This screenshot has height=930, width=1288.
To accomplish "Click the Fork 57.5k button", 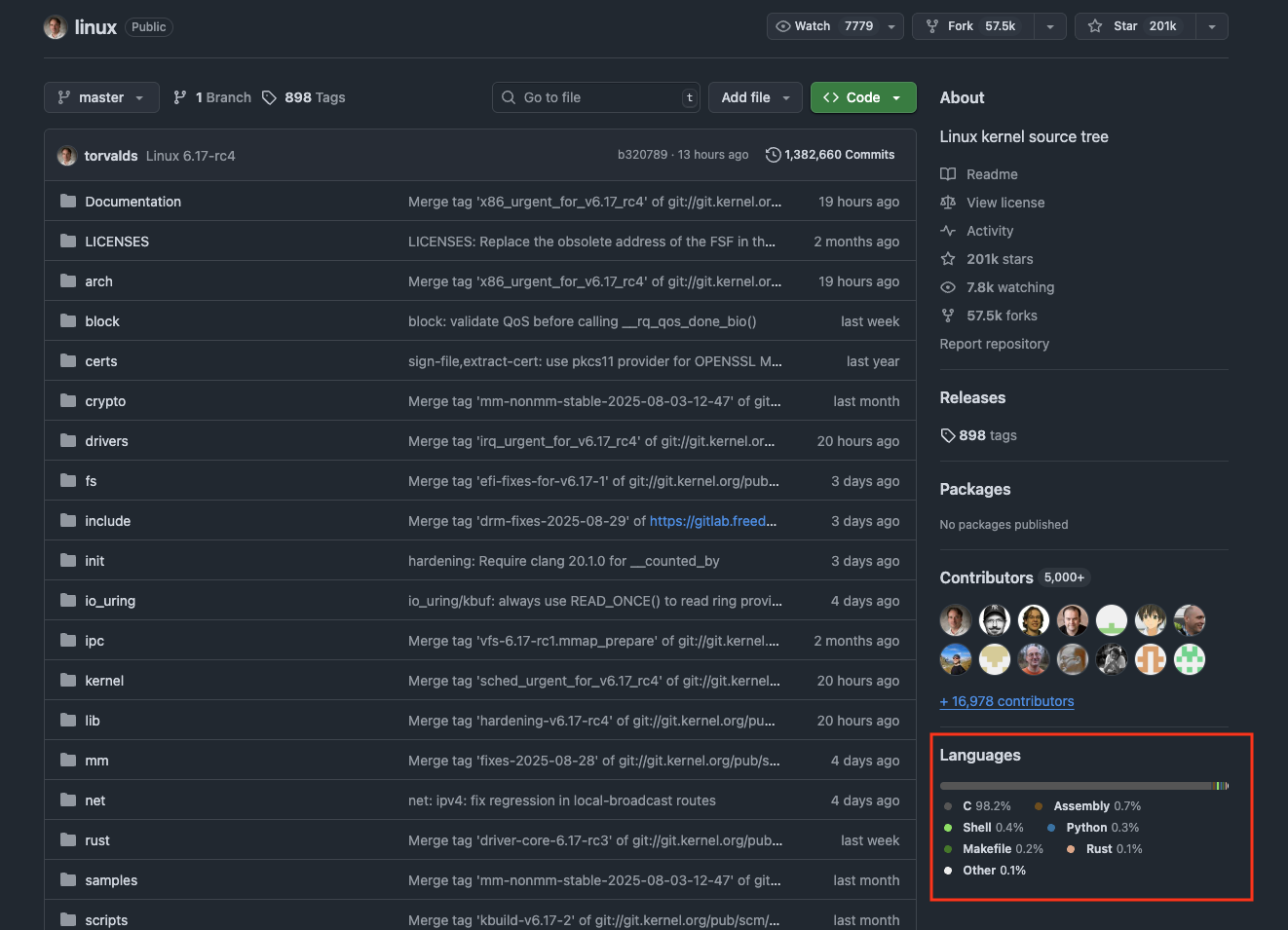I will 973,27.
